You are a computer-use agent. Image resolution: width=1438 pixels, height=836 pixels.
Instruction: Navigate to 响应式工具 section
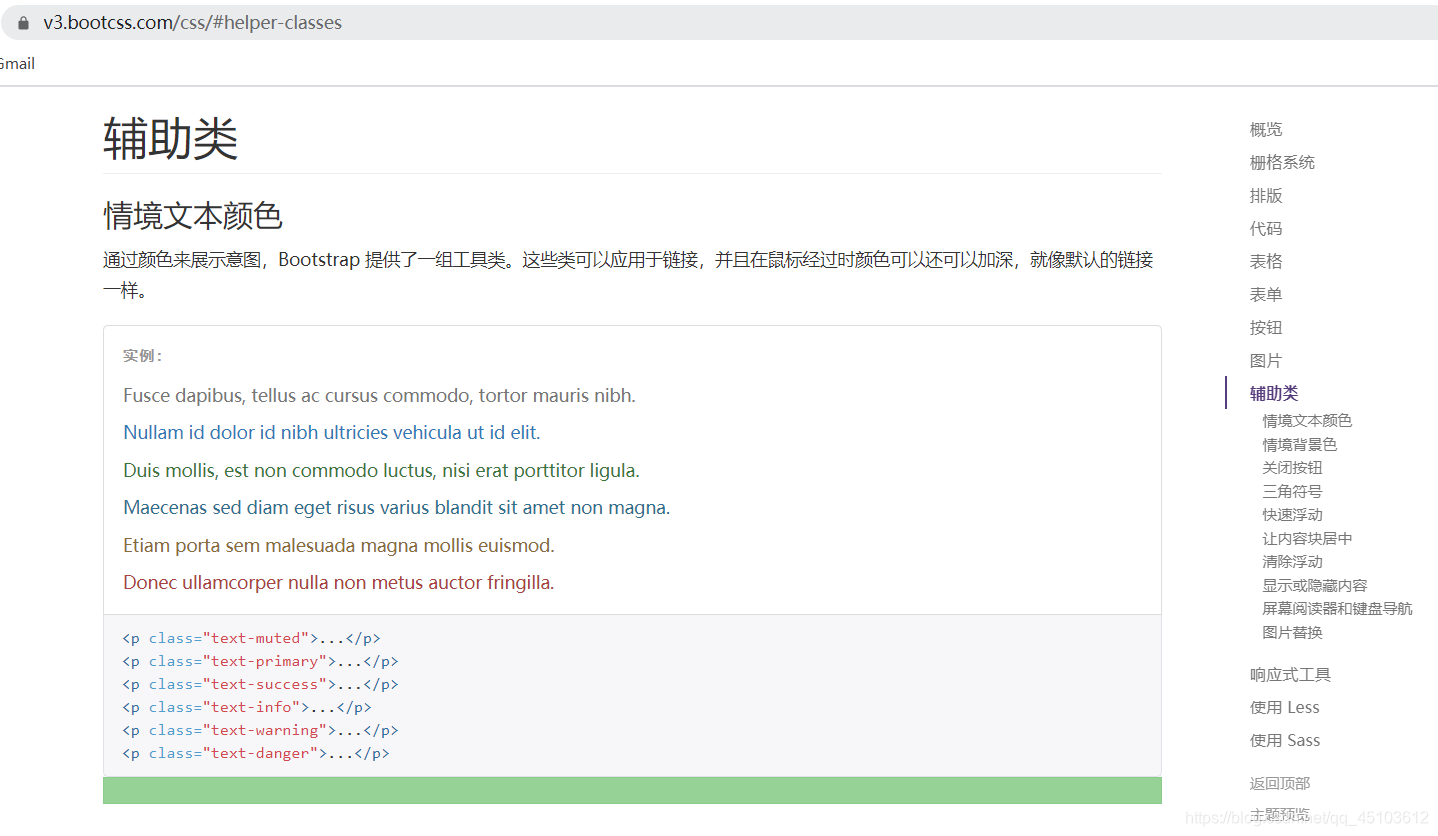coord(1290,674)
